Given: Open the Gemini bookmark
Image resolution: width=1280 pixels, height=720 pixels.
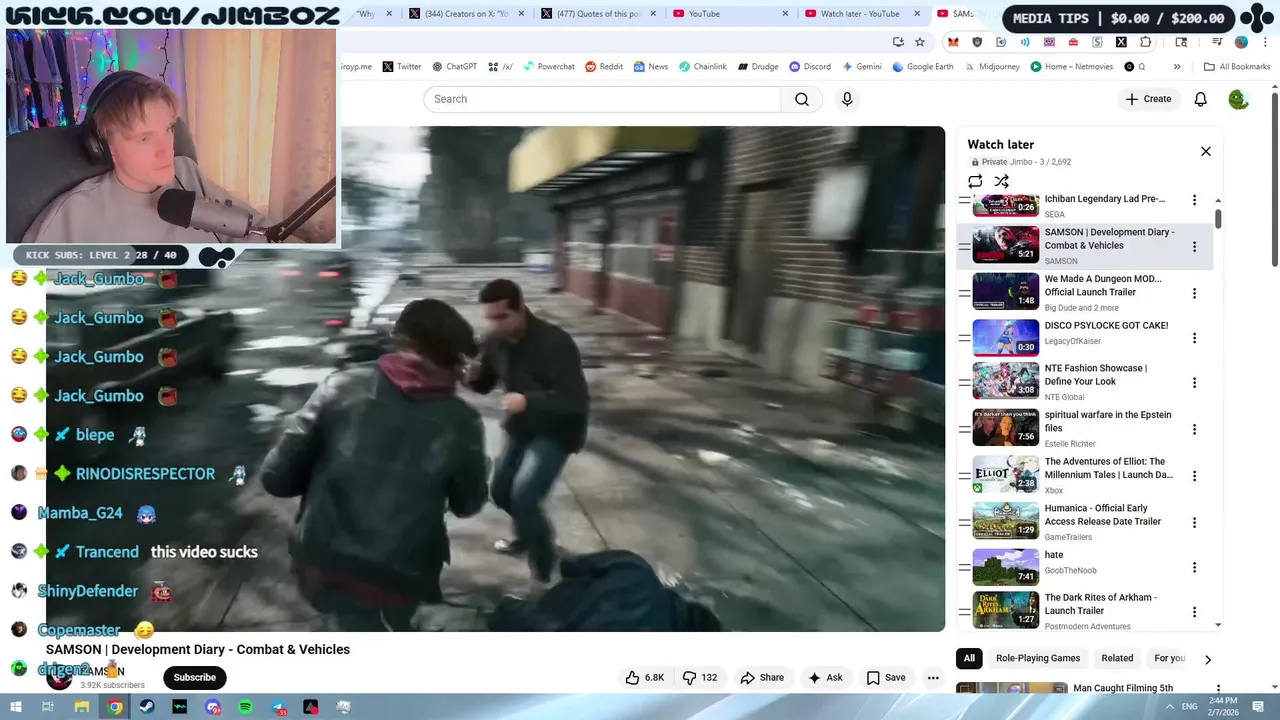Looking at the screenshot, I should (x=862, y=67).
